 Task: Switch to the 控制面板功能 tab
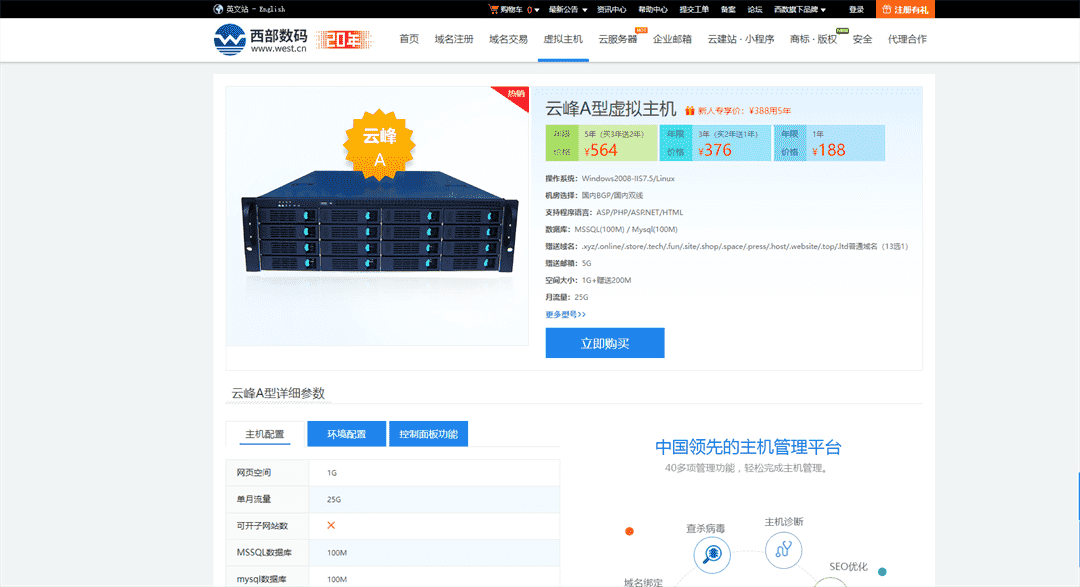[428, 434]
